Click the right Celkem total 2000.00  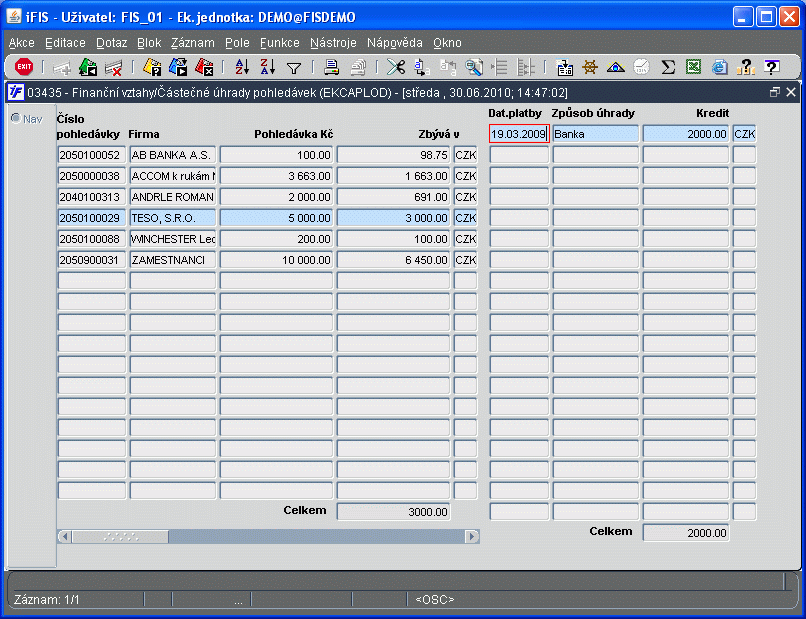click(686, 533)
